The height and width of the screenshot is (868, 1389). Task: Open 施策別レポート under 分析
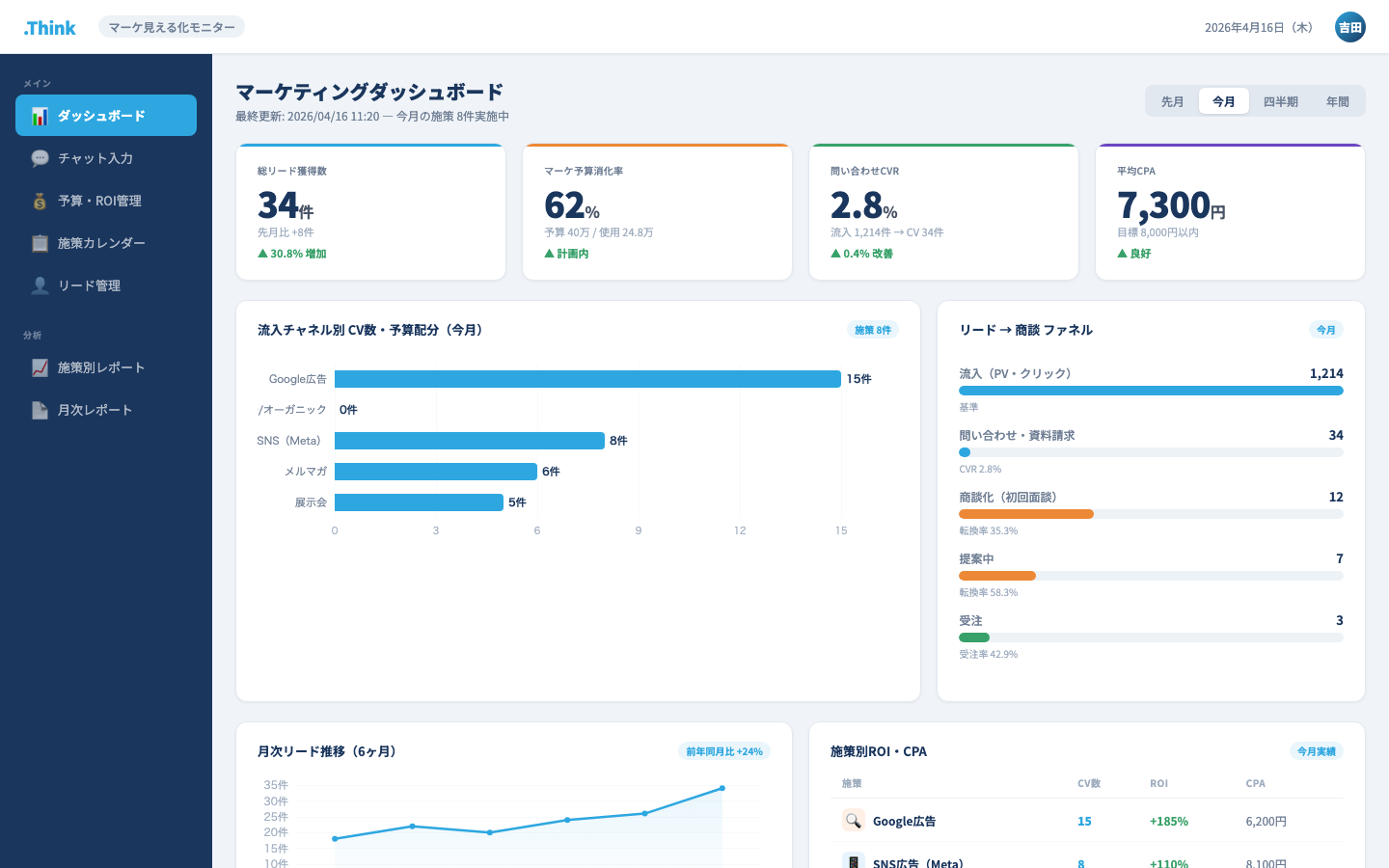(106, 367)
